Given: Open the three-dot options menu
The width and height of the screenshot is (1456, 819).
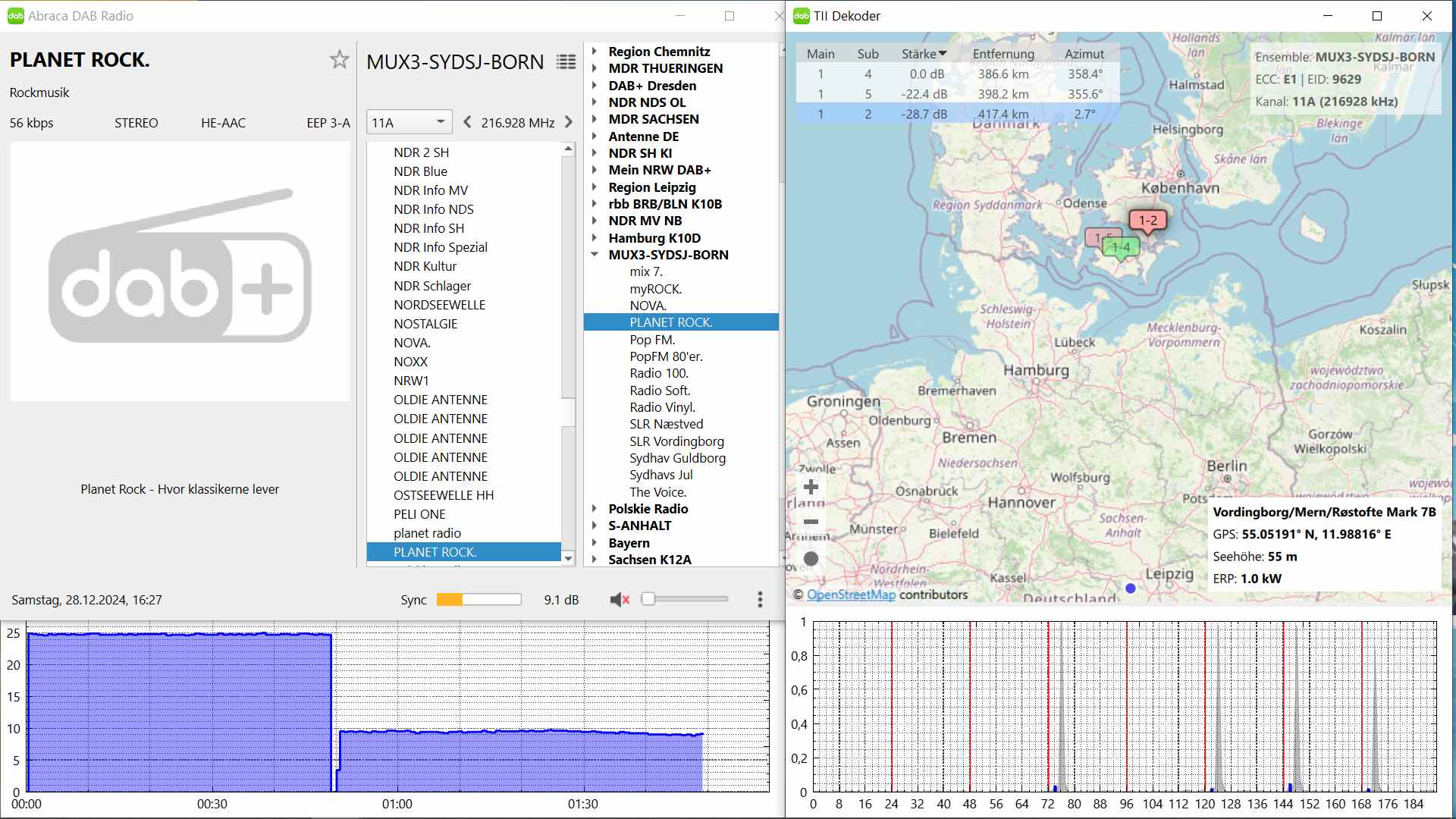Looking at the screenshot, I should click(760, 600).
